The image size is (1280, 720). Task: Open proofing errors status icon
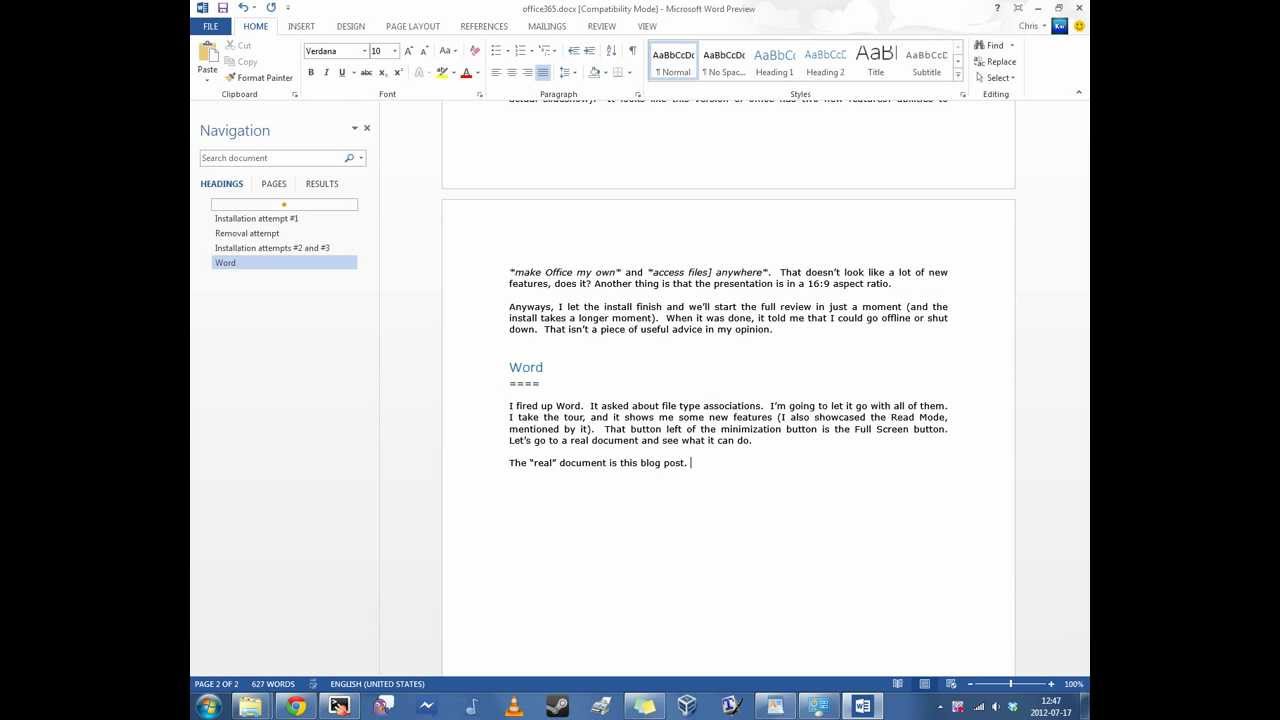click(313, 684)
